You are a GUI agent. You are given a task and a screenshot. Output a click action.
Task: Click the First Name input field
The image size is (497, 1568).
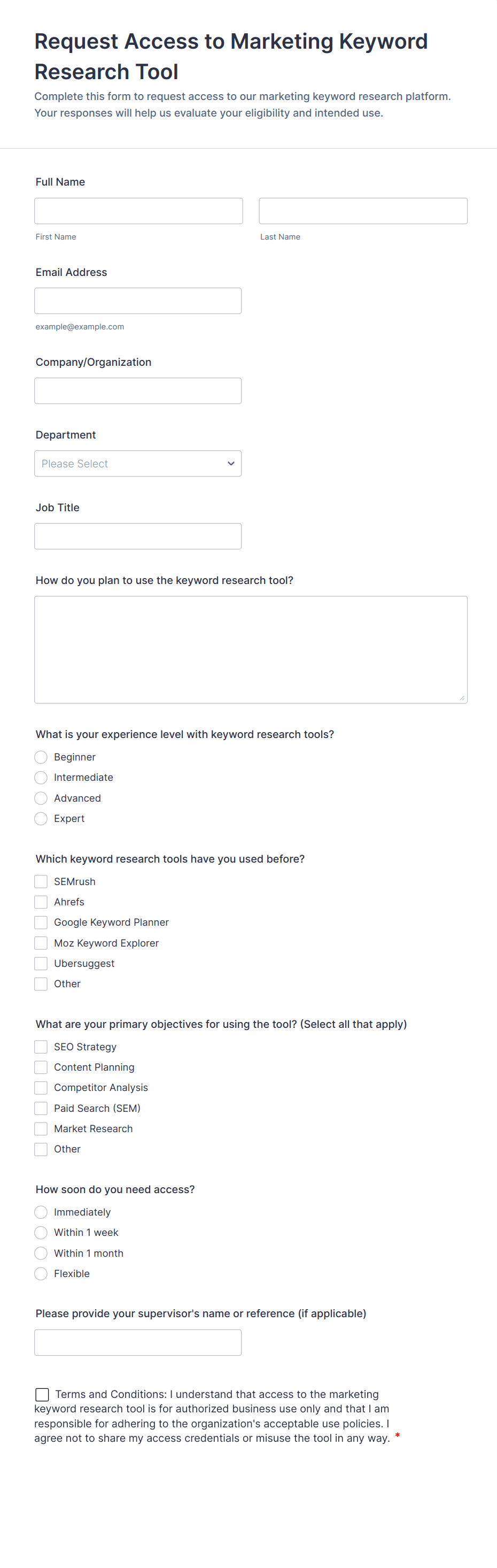138,211
